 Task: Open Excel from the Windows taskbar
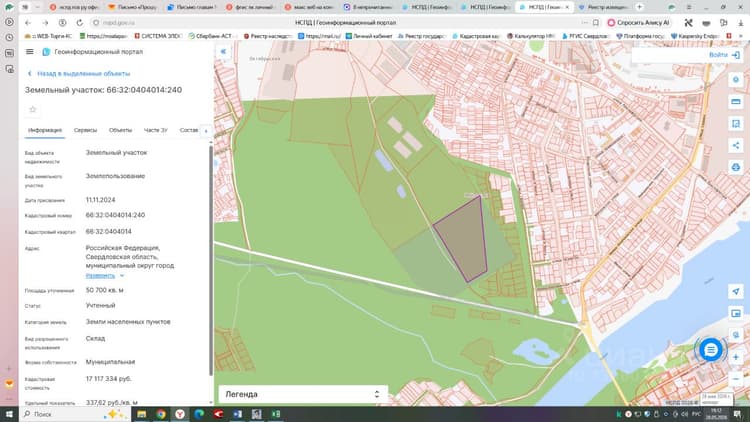pyautogui.click(x=276, y=414)
